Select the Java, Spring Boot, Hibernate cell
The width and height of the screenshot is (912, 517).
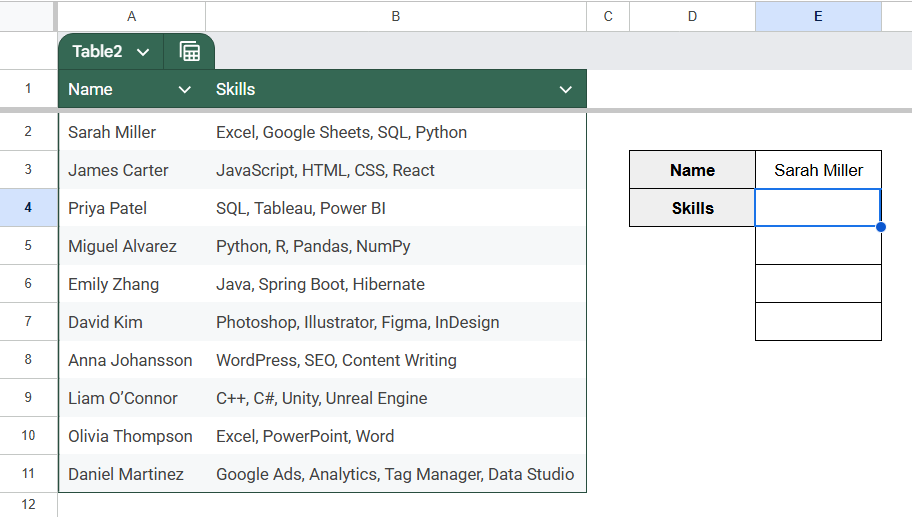coord(396,284)
